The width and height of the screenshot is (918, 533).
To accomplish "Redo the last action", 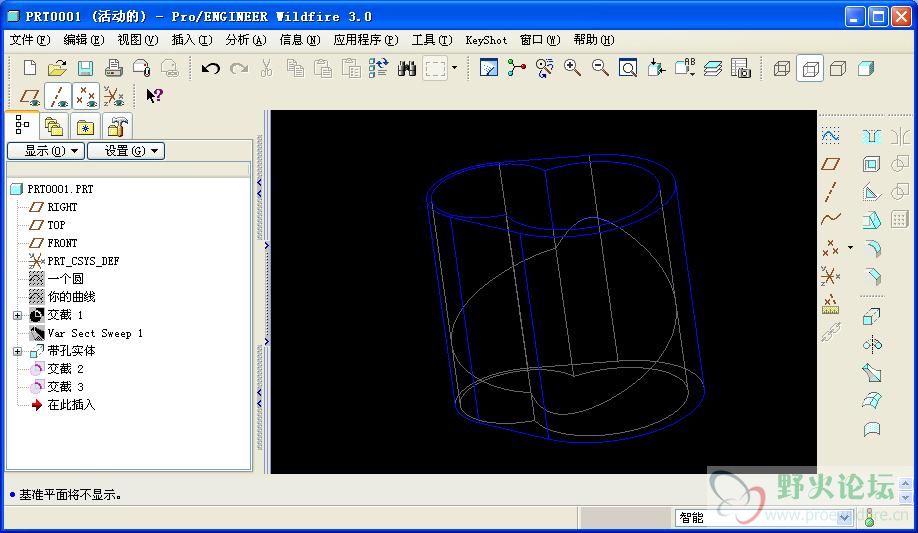I will pos(239,69).
